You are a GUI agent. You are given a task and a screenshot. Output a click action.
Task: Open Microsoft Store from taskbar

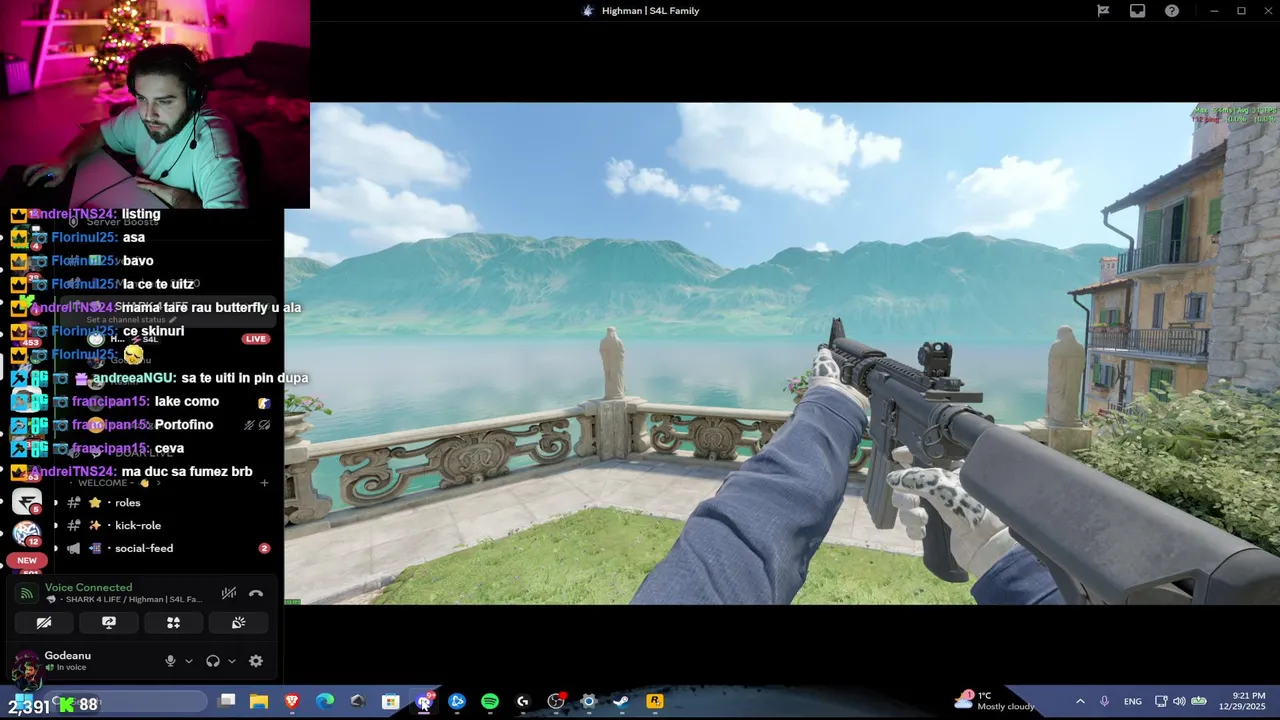[x=391, y=702]
